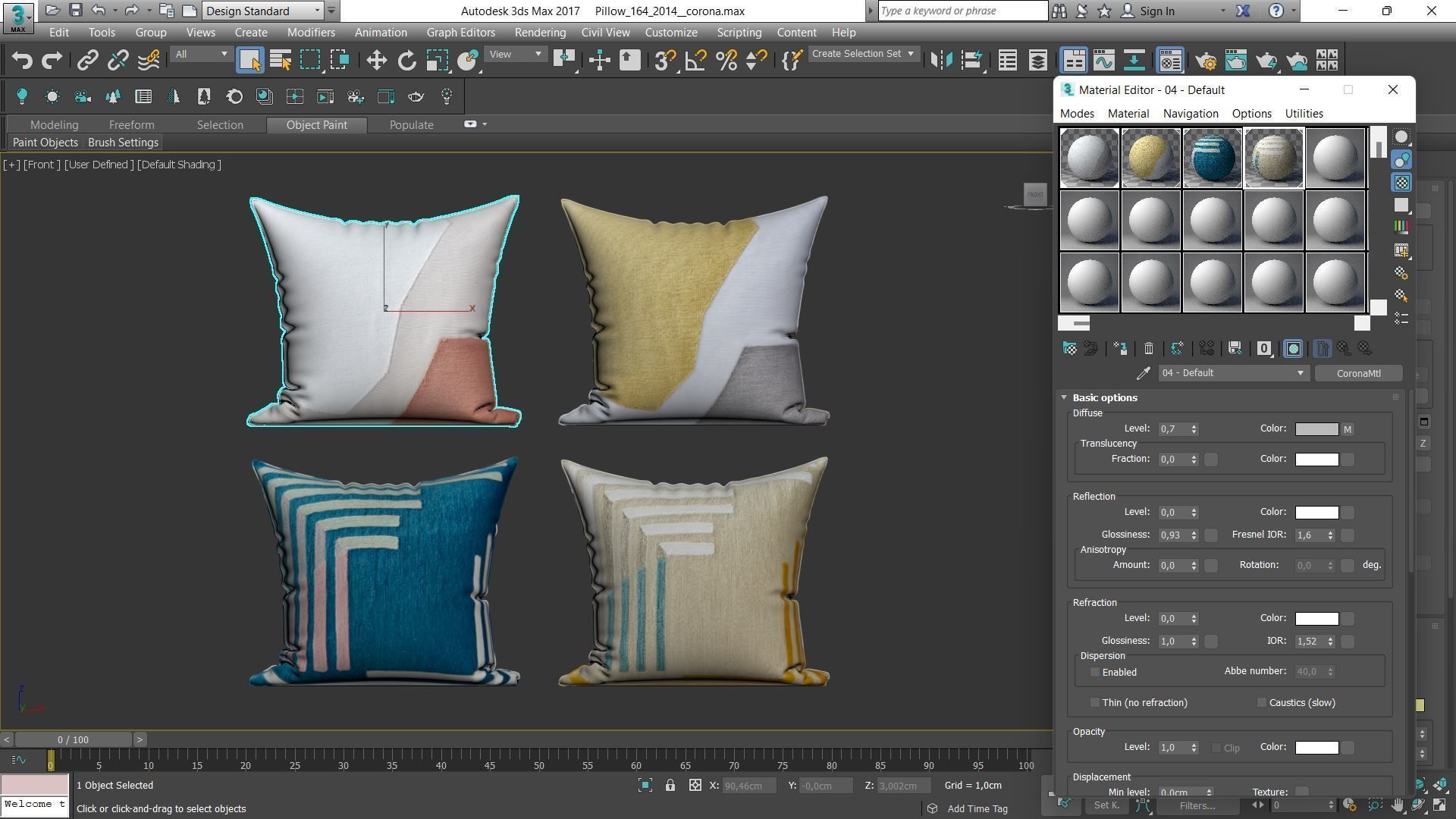
Task: Activate Bind to Space Warp tool
Action: pyautogui.click(x=149, y=61)
